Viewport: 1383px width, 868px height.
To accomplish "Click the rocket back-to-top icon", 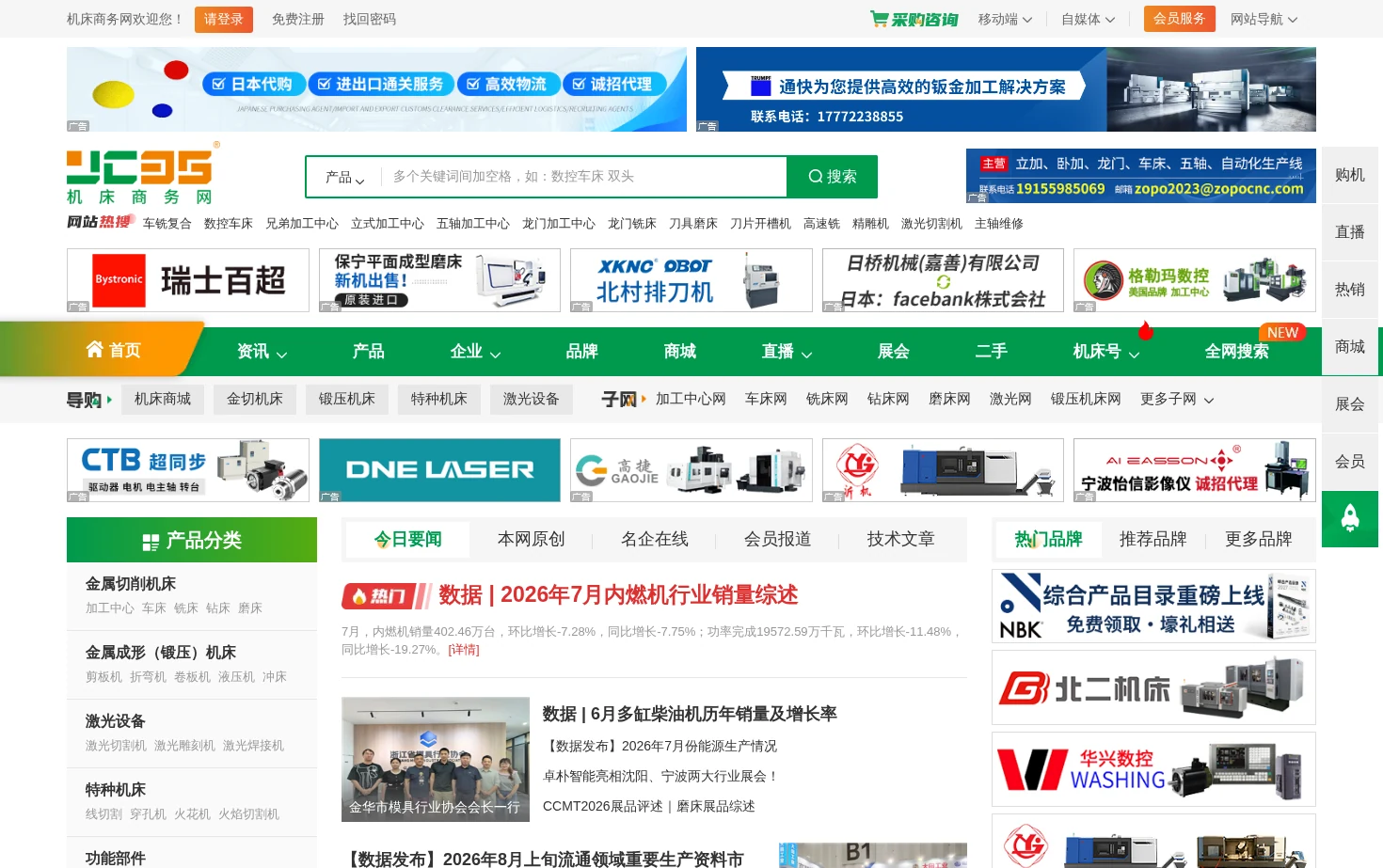I will tap(1349, 518).
